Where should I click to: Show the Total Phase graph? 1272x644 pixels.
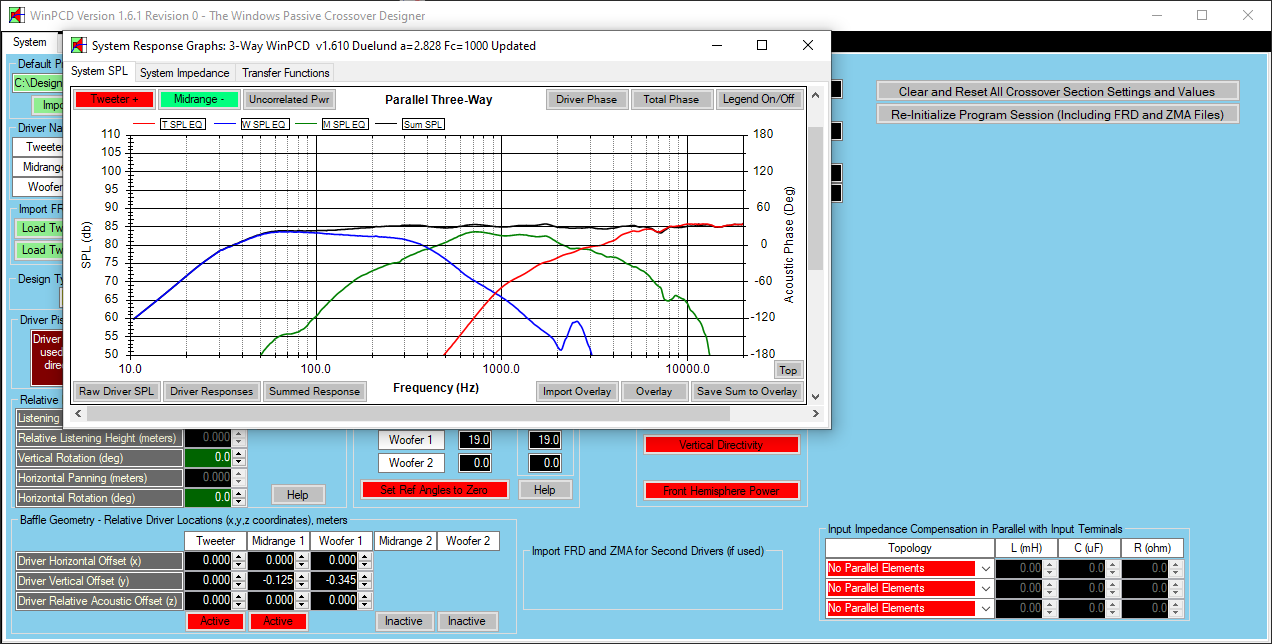tap(671, 99)
